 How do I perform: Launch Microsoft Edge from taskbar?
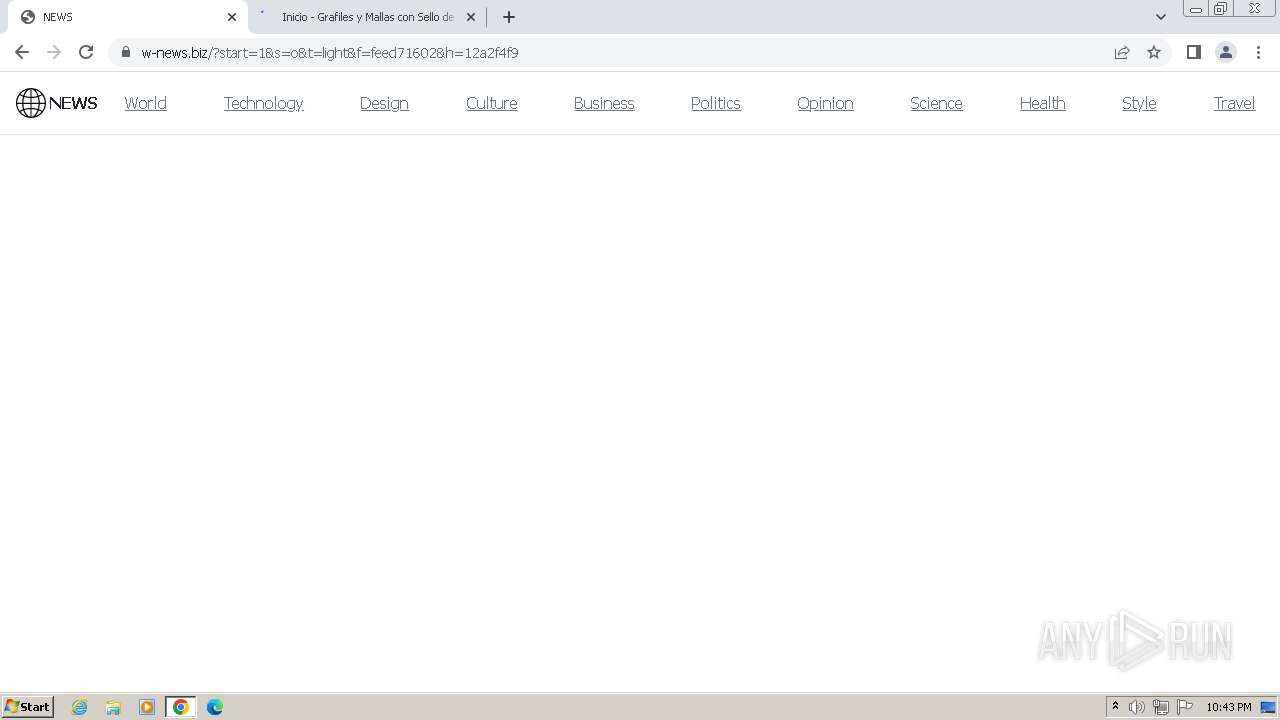(x=215, y=707)
